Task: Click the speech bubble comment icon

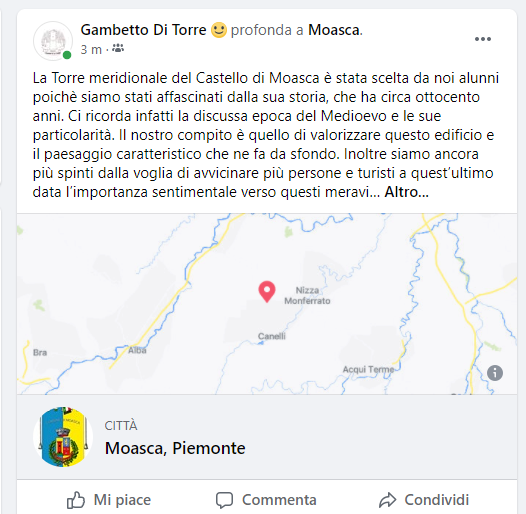Action: pos(224,500)
